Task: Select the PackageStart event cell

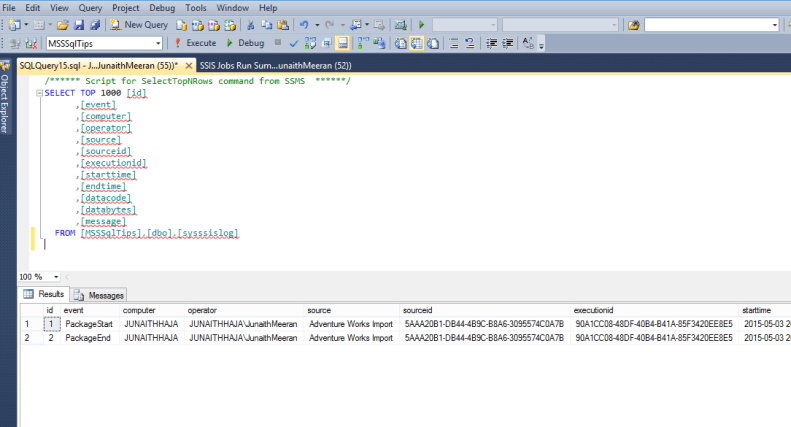Action: 89,324
